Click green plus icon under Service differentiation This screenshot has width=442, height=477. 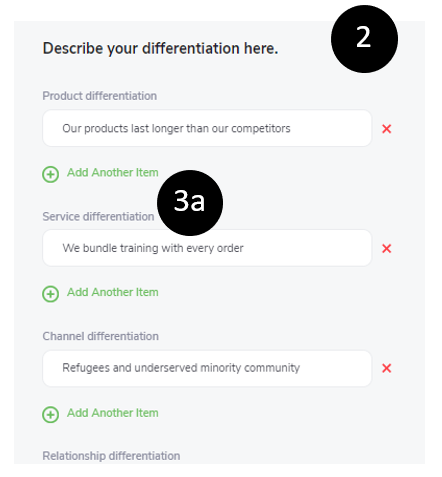[51, 294]
